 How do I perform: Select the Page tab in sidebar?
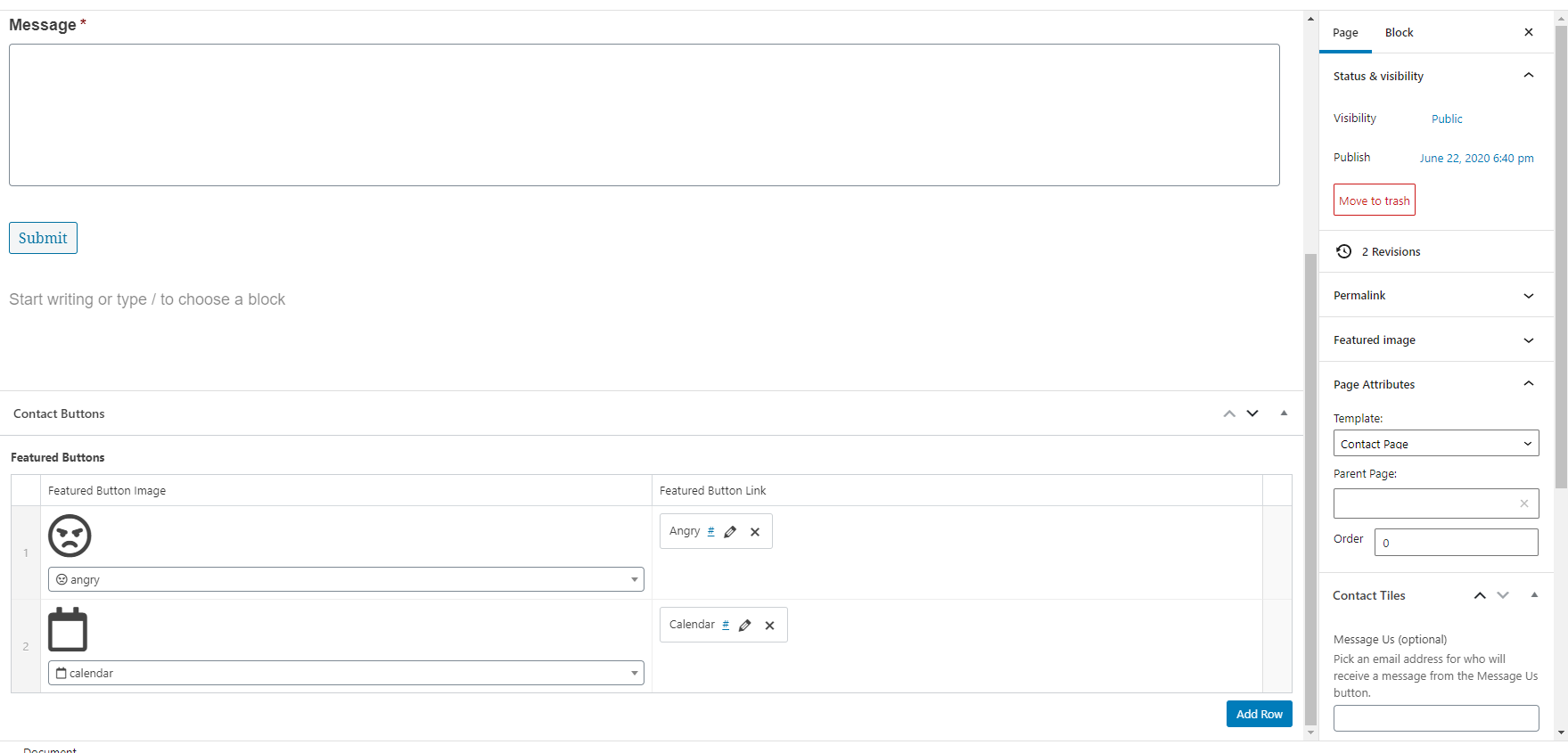pyautogui.click(x=1345, y=33)
